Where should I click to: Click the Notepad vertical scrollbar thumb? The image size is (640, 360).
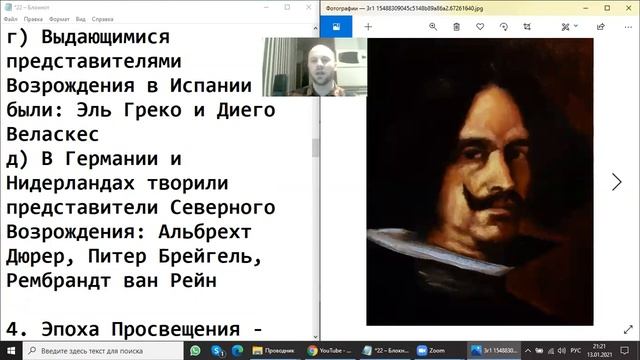(316, 148)
